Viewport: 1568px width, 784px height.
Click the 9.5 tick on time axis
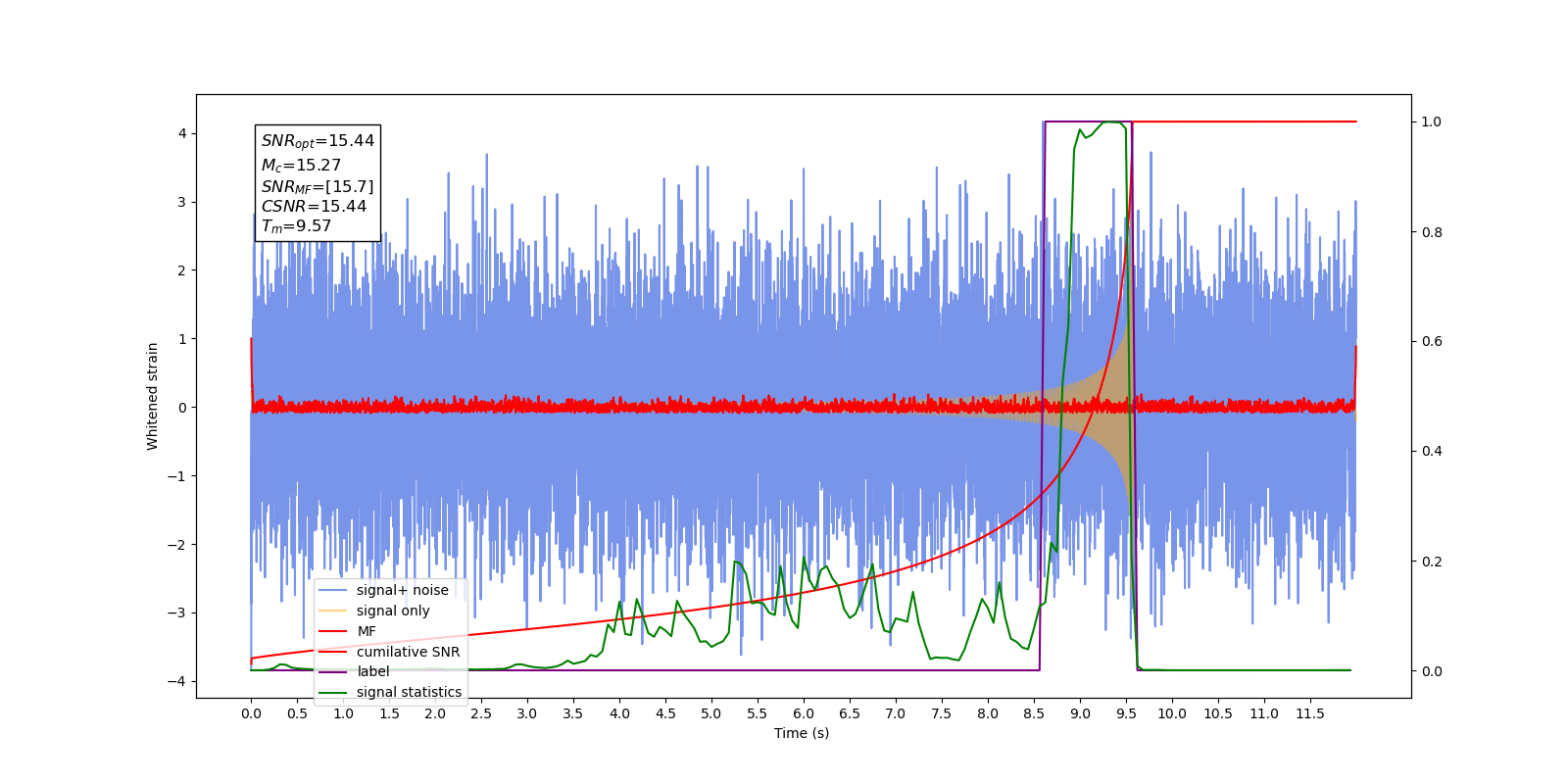(1126, 713)
